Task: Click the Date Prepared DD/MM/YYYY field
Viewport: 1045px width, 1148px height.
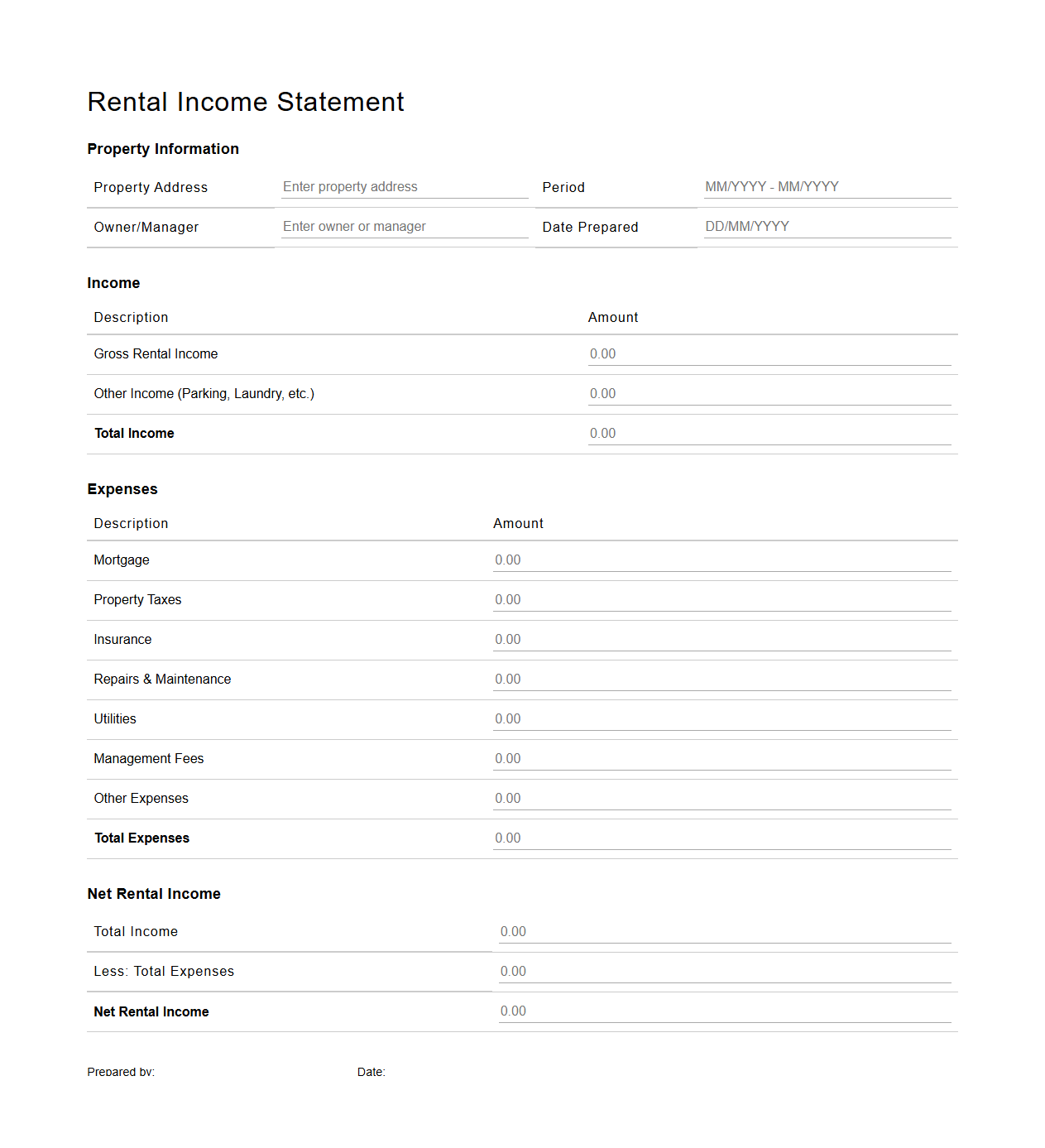Action: click(827, 226)
